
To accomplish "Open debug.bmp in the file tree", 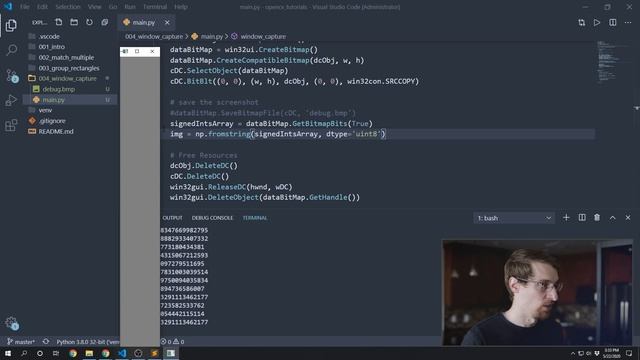I will tap(70, 89).
